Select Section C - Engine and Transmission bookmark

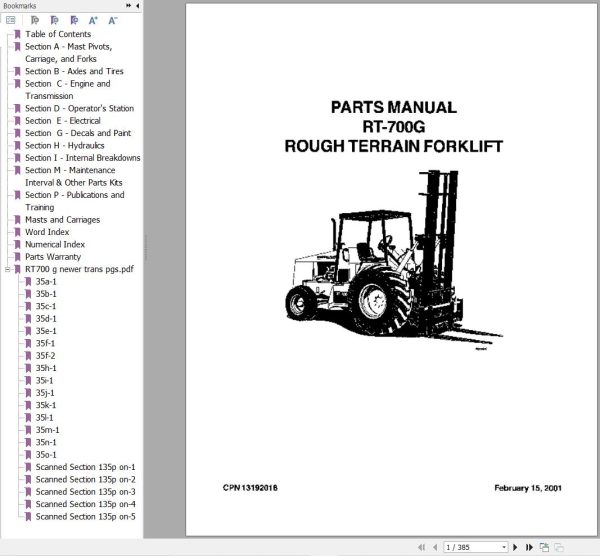tap(68, 90)
